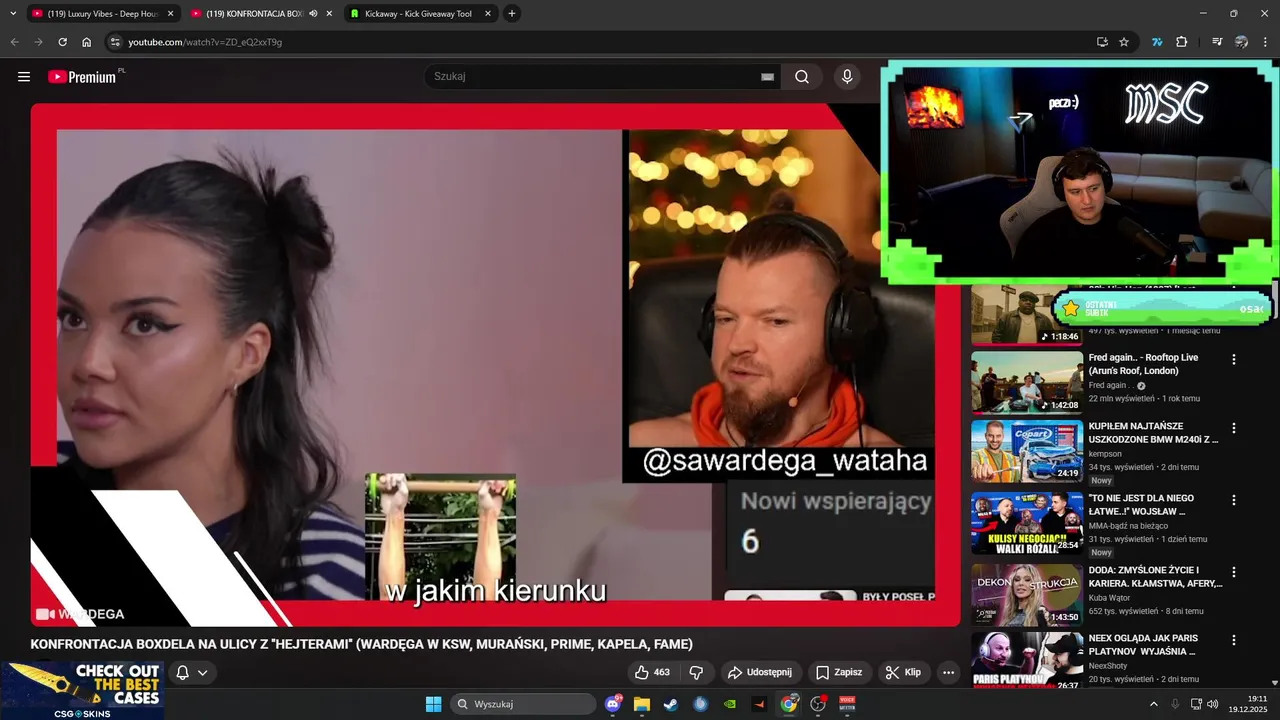Open the on-screen keyboard in search box
The image size is (1280, 720).
coord(767,77)
